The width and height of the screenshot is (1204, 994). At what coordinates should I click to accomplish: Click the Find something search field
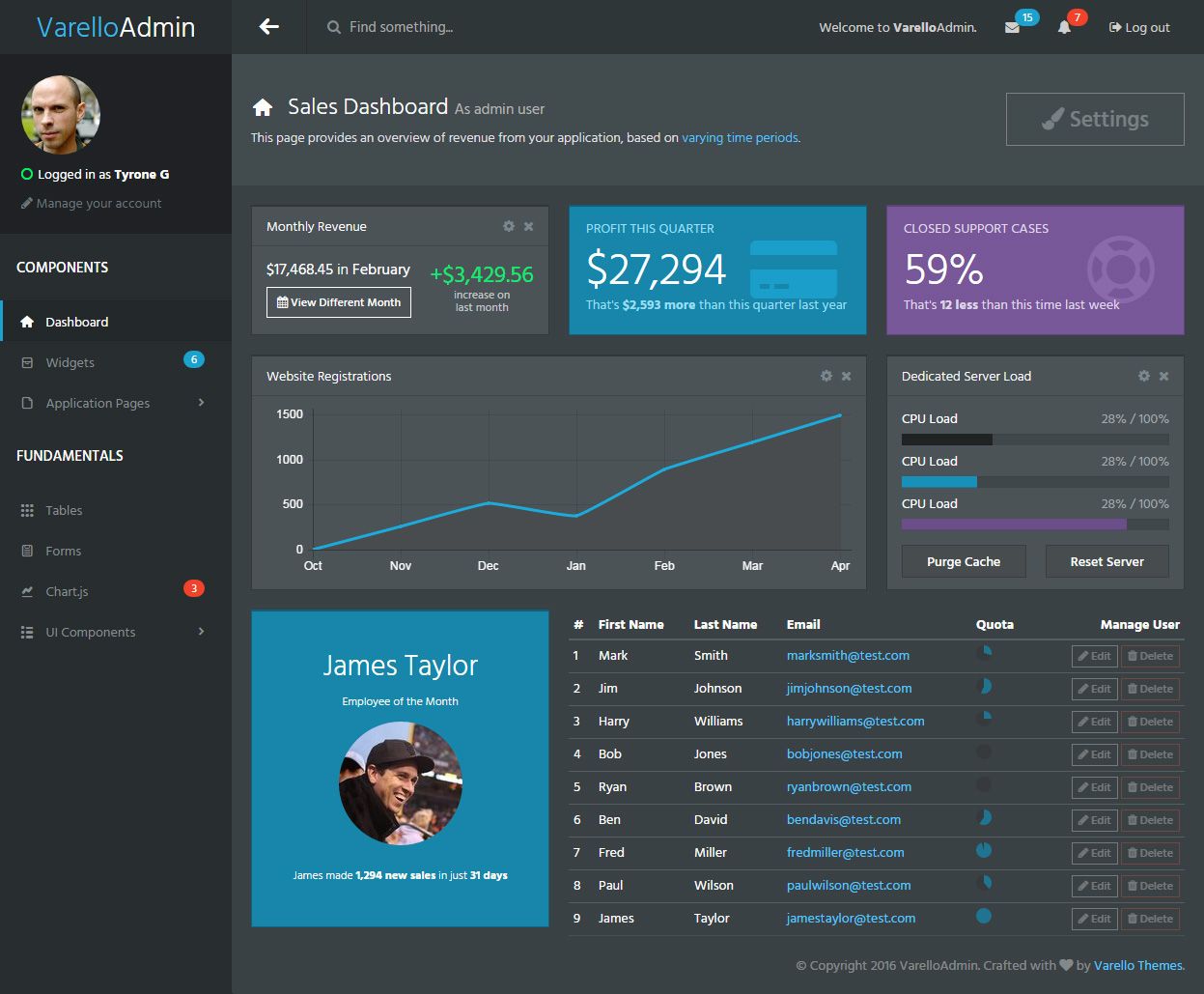tap(401, 27)
